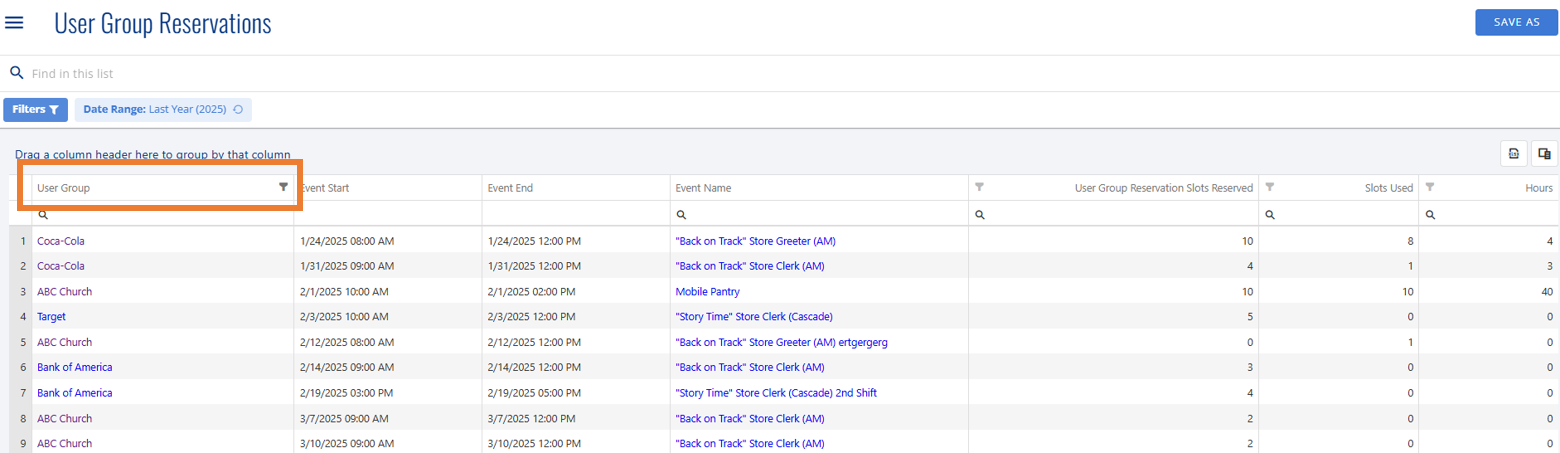1560x453 pixels.
Task: Open "Back on Track" Store Clerk (AM) event in row 8
Action: click(x=750, y=418)
